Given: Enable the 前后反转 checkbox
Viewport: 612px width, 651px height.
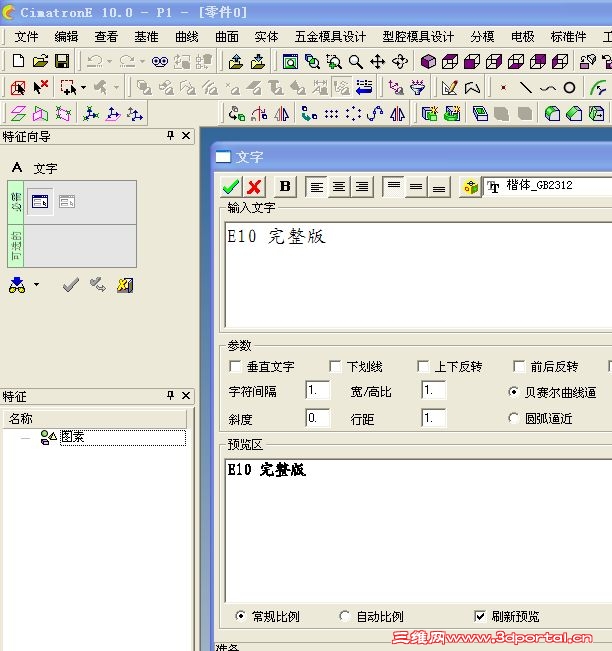Looking at the screenshot, I should click(x=519, y=366).
